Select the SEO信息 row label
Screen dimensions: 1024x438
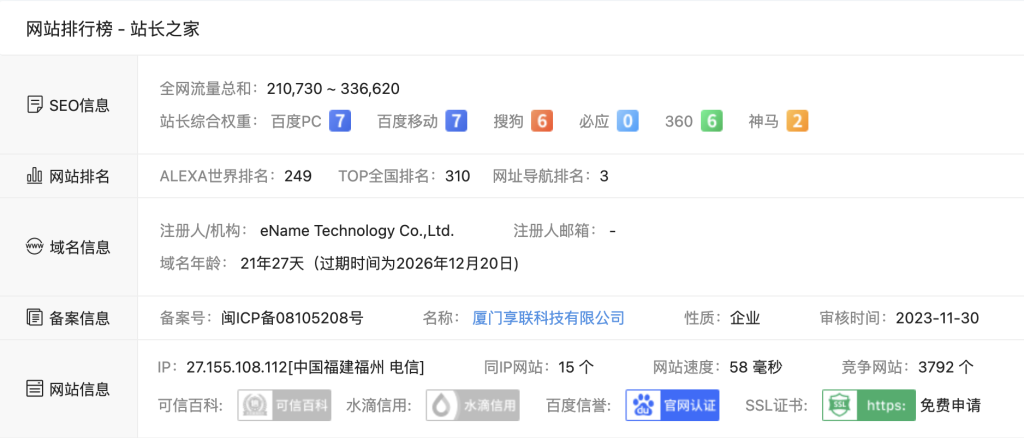click(80, 105)
